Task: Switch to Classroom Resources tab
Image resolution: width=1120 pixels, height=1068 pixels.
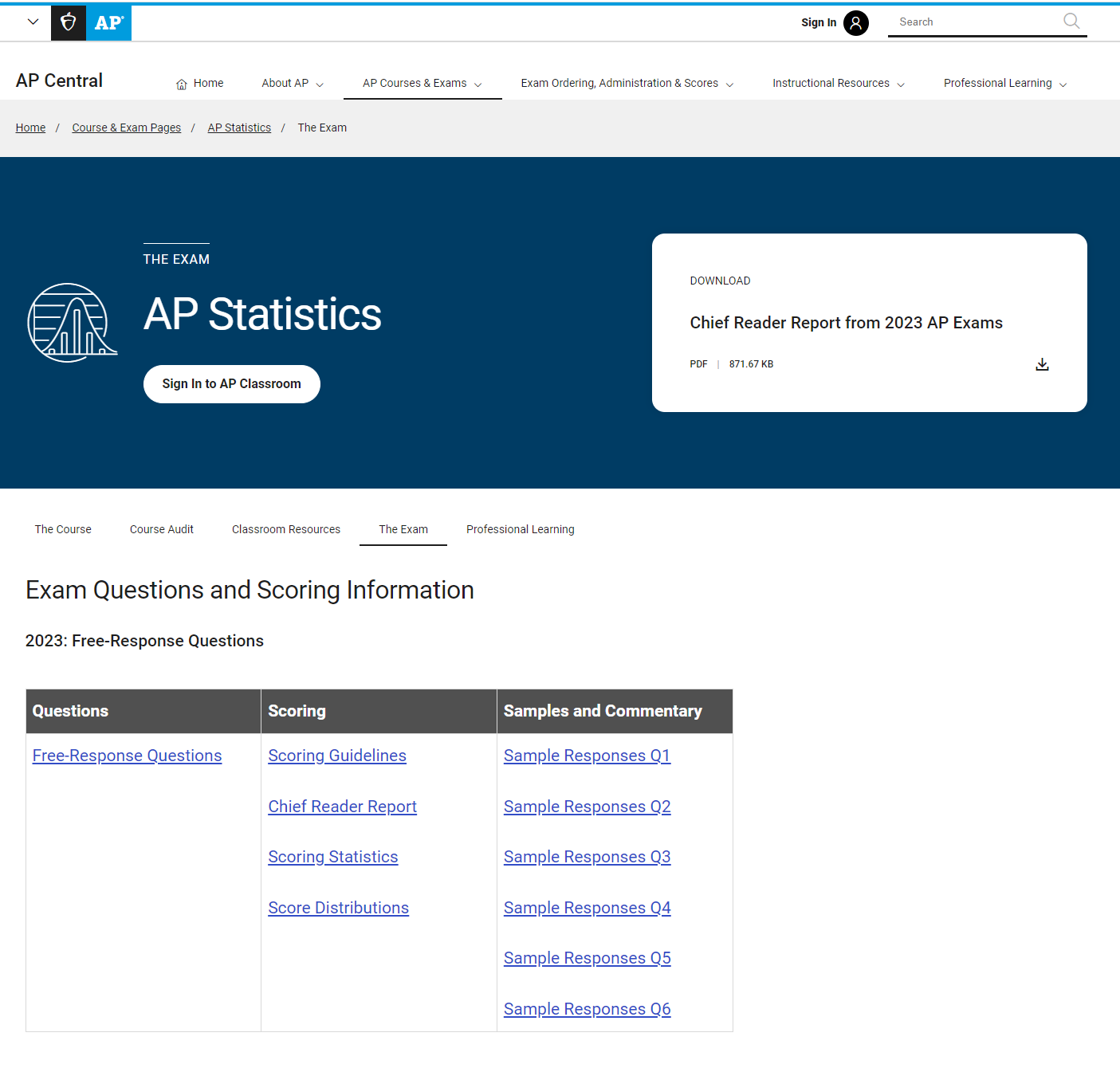Action: point(286,529)
